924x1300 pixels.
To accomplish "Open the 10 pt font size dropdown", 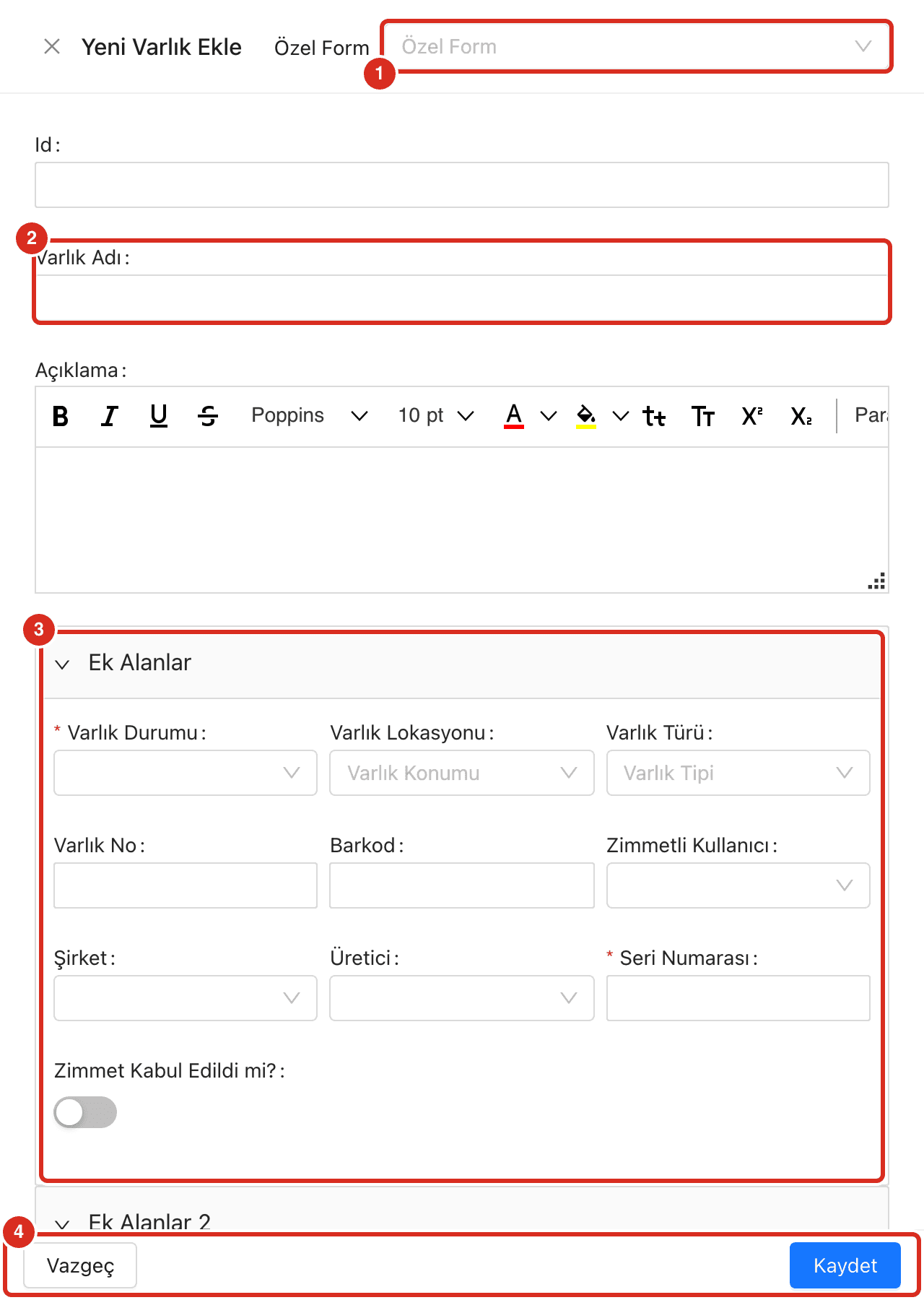I will [435, 415].
